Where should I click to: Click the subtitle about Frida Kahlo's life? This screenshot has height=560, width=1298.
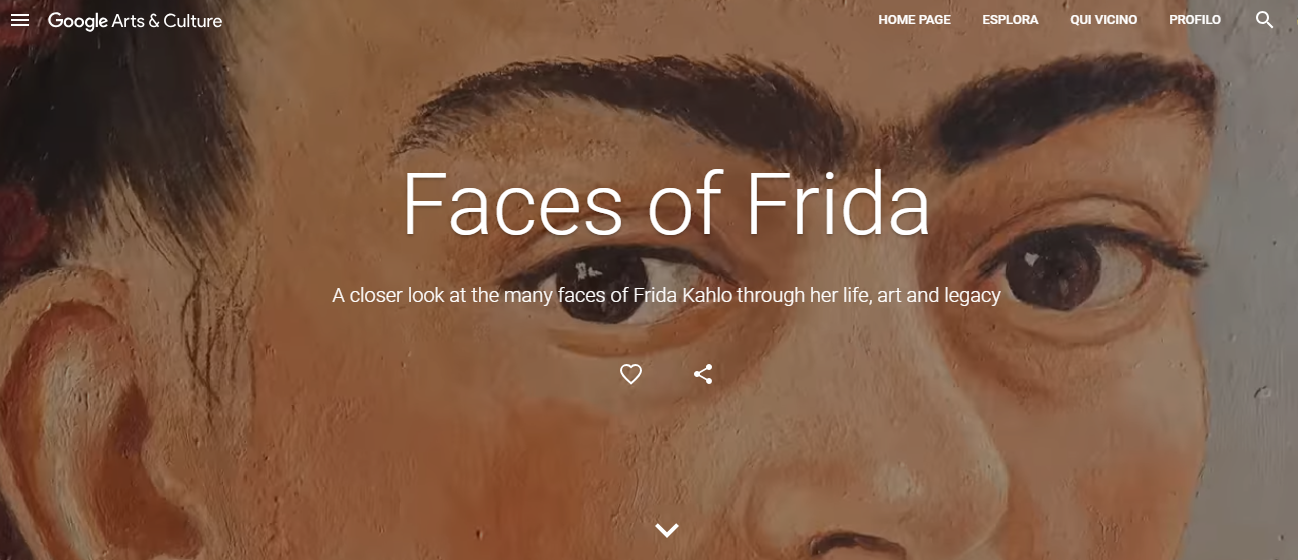(x=666, y=296)
